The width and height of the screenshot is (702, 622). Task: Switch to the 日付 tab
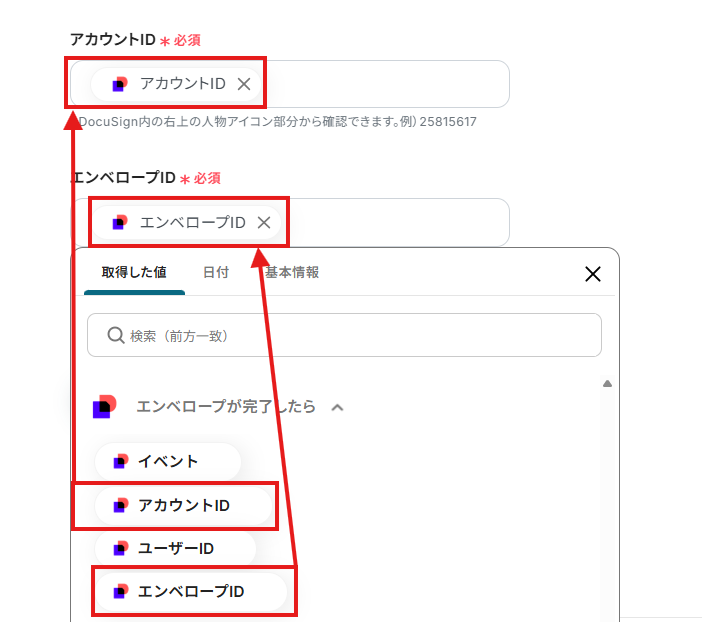tap(215, 272)
